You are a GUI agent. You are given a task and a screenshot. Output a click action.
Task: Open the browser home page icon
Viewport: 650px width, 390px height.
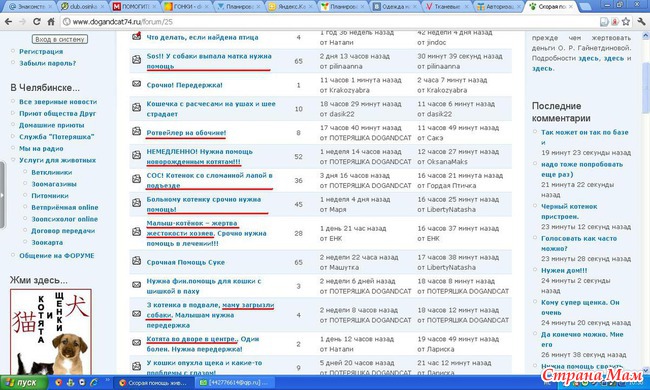(51, 22)
